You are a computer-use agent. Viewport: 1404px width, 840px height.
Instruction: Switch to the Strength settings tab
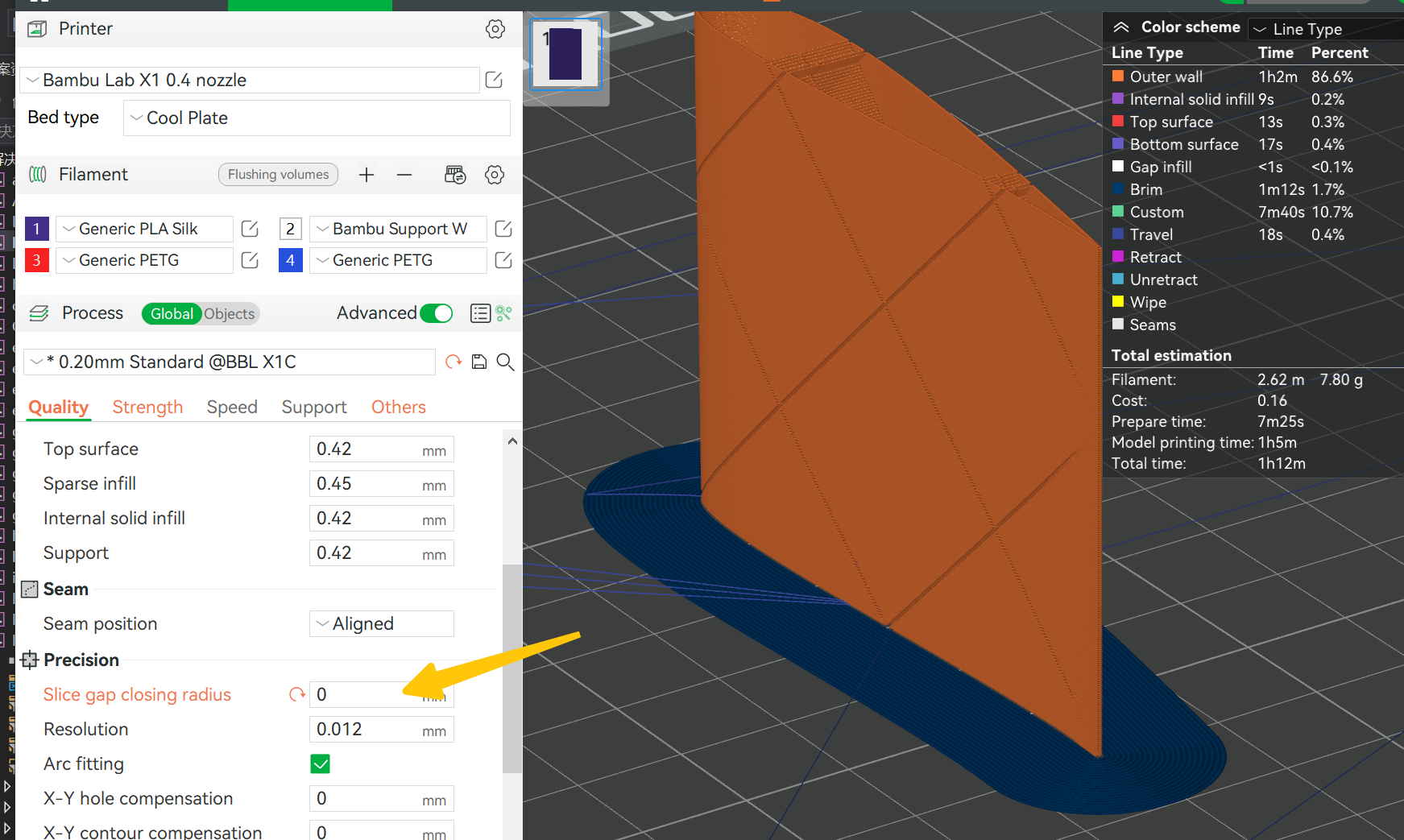tap(147, 407)
